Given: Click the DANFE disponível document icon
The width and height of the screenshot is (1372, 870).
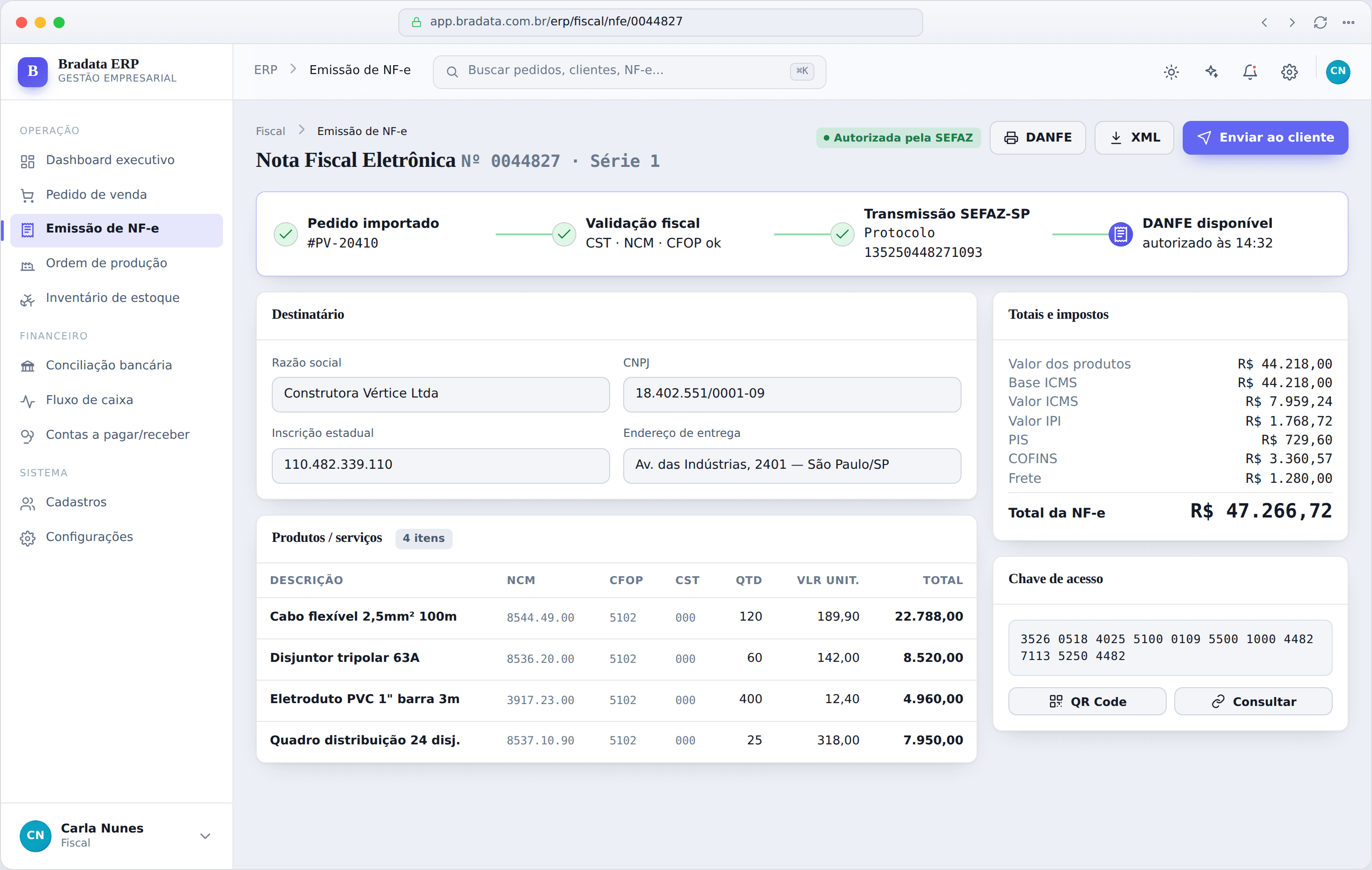Looking at the screenshot, I should click(1120, 234).
